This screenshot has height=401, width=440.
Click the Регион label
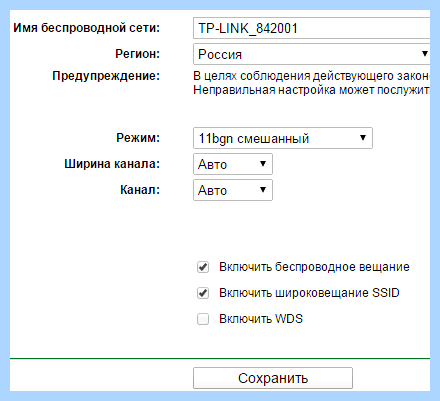[137, 54]
